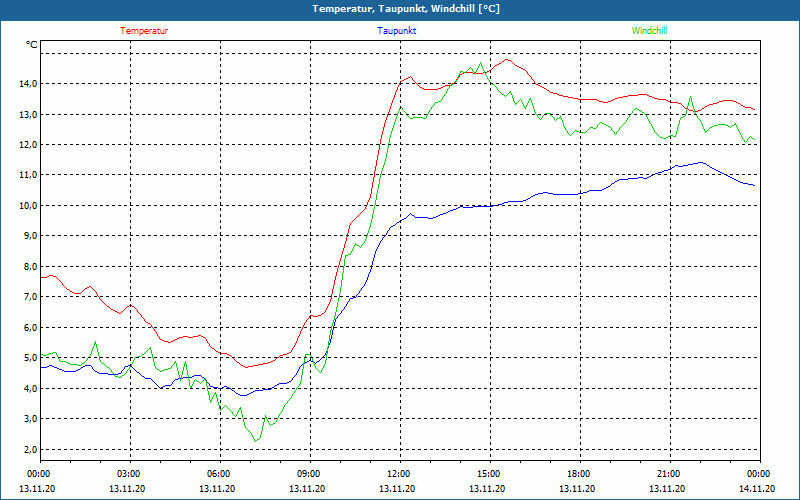Click the 18:00 time label on the x-axis
800x500 pixels.
point(580,473)
